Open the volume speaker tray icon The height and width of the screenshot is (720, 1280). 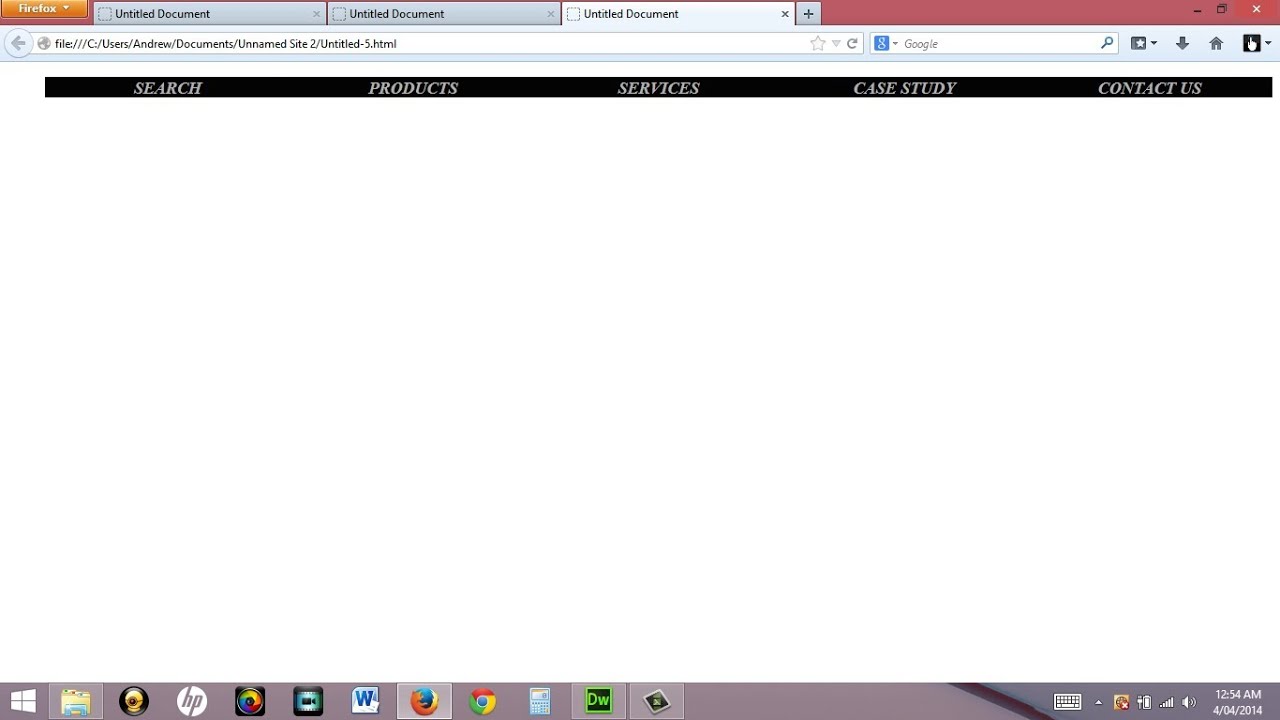tap(1189, 702)
